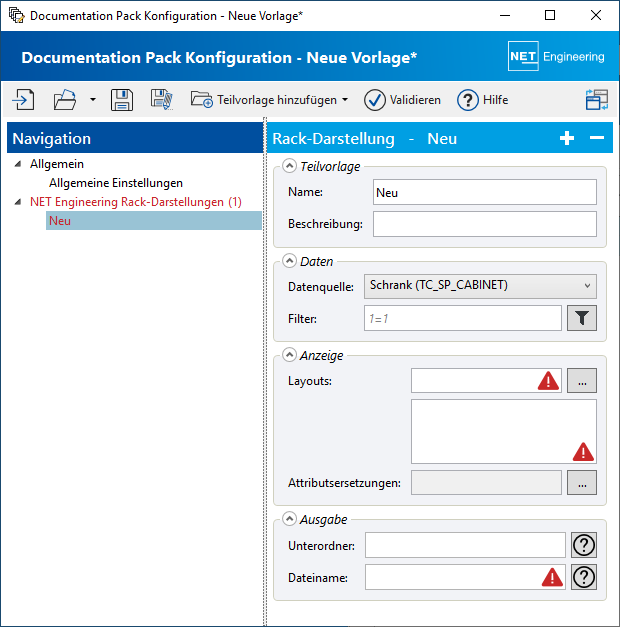The image size is (620, 627).
Task: Click the application icon in the title bar
Action: (16, 16)
